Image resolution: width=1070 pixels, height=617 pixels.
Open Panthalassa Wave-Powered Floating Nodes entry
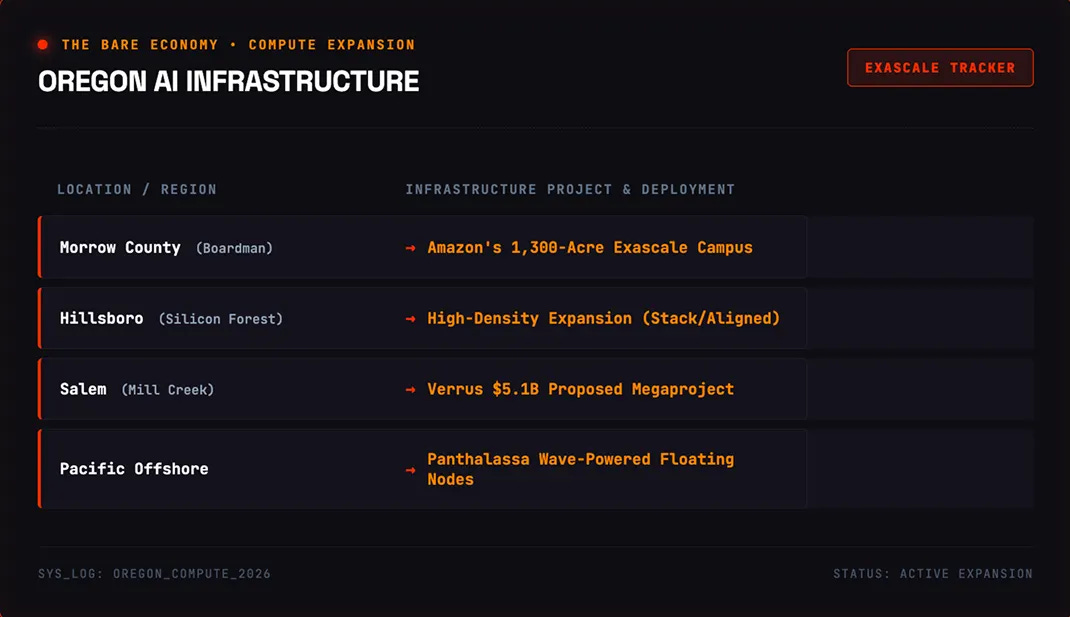(581, 469)
